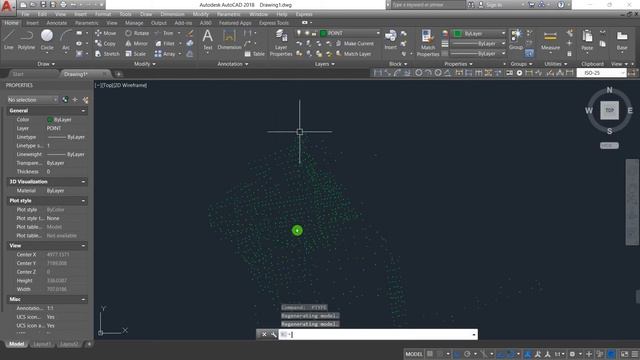Open the layer dropdown showing POINT

coord(350,33)
